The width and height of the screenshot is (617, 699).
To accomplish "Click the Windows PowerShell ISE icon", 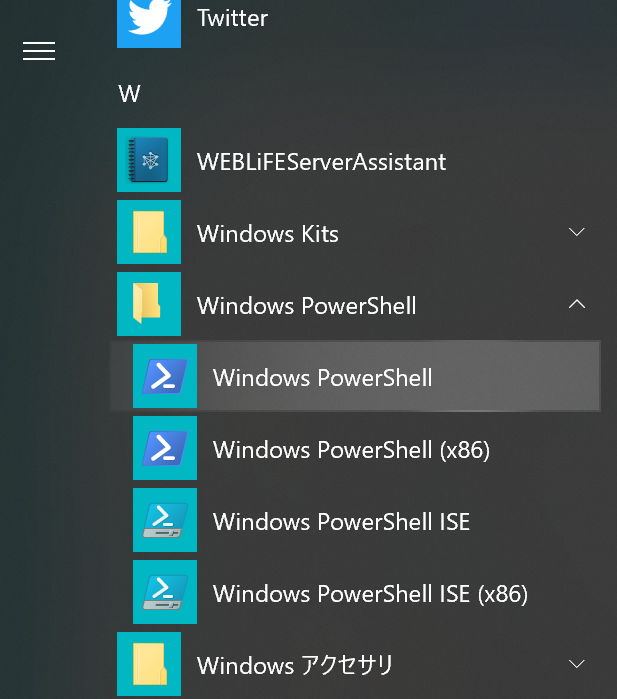I will tap(165, 521).
